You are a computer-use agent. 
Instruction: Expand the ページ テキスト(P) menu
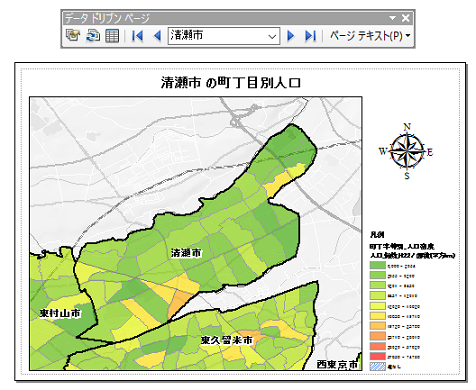[x=370, y=36]
